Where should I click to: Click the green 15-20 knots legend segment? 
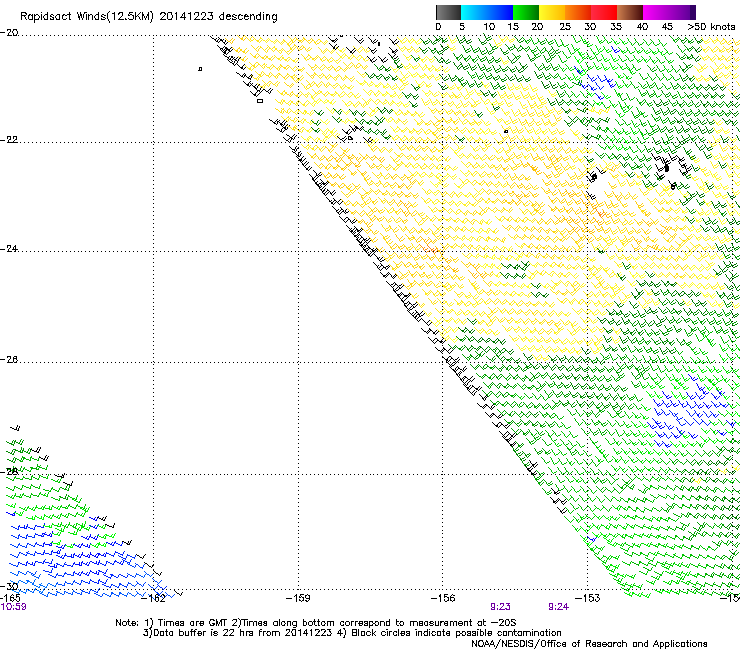526,12
